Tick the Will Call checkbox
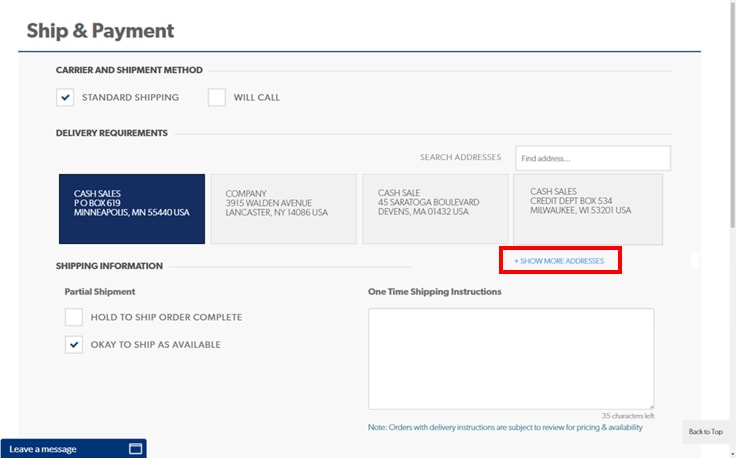The image size is (736, 458). 217,98
